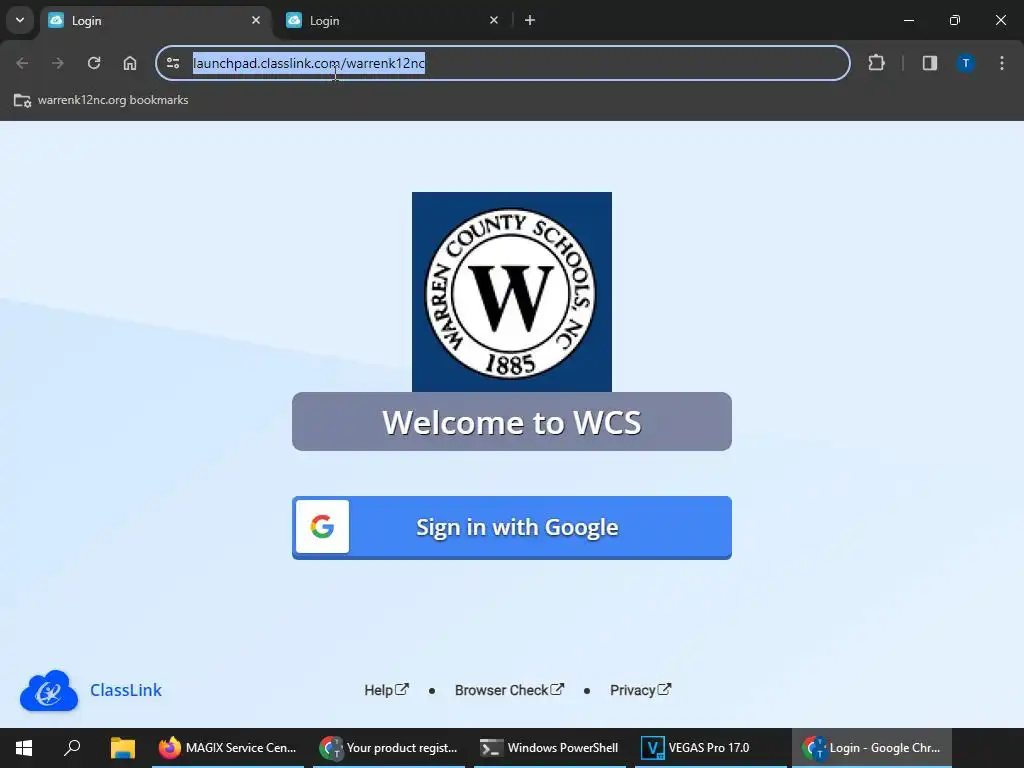This screenshot has height=768, width=1024.
Task: Open the Extensions puzzle icon
Action: 876,63
